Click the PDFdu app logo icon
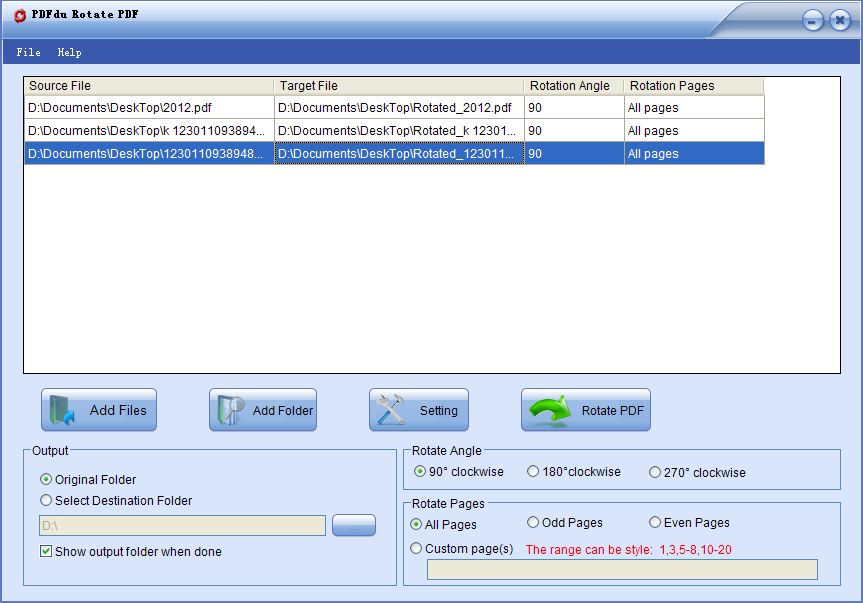Viewport: 863px width, 603px height. 20,15
